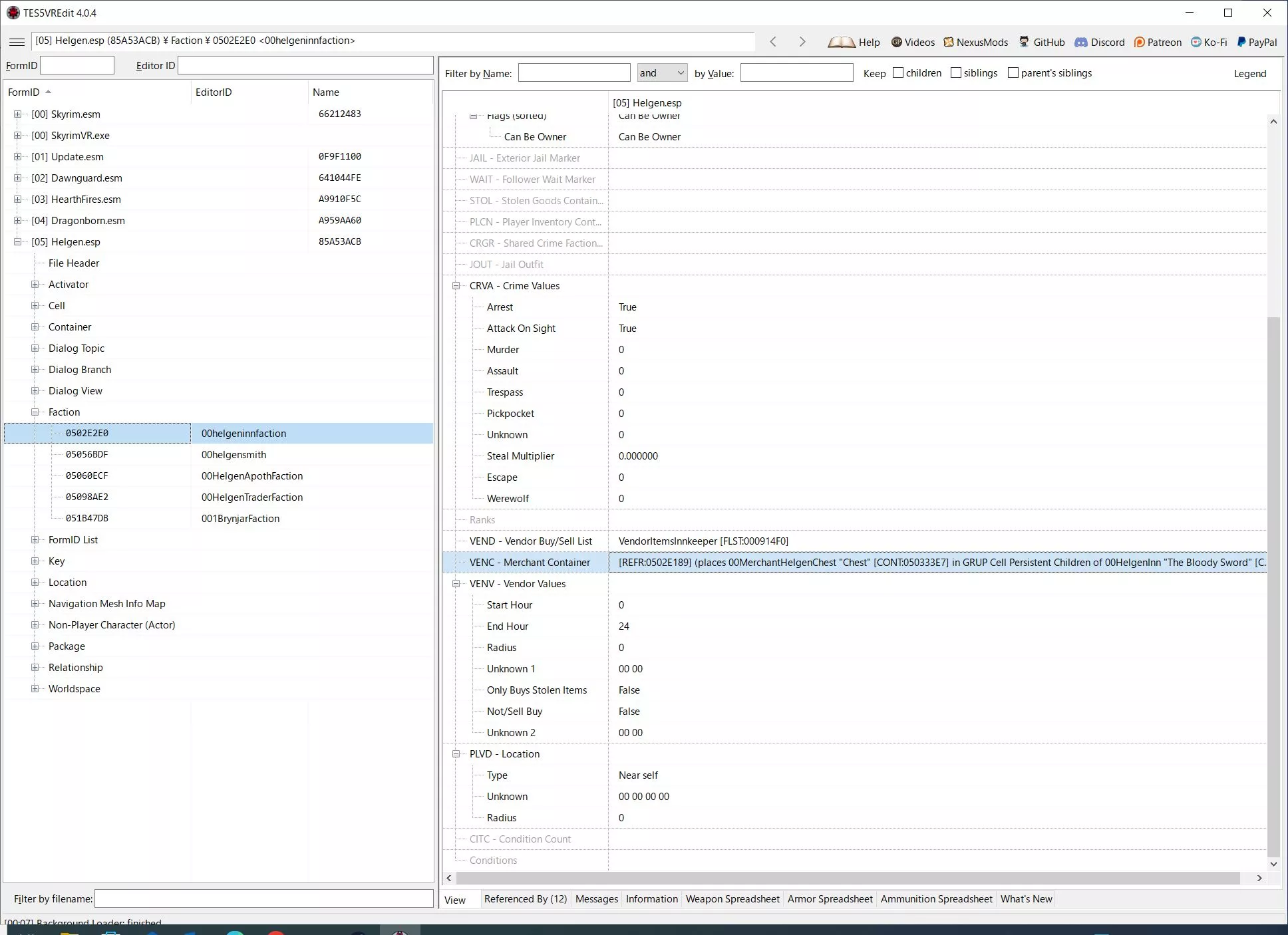Open the Videos link icon
The image size is (1288, 935).
(x=896, y=42)
